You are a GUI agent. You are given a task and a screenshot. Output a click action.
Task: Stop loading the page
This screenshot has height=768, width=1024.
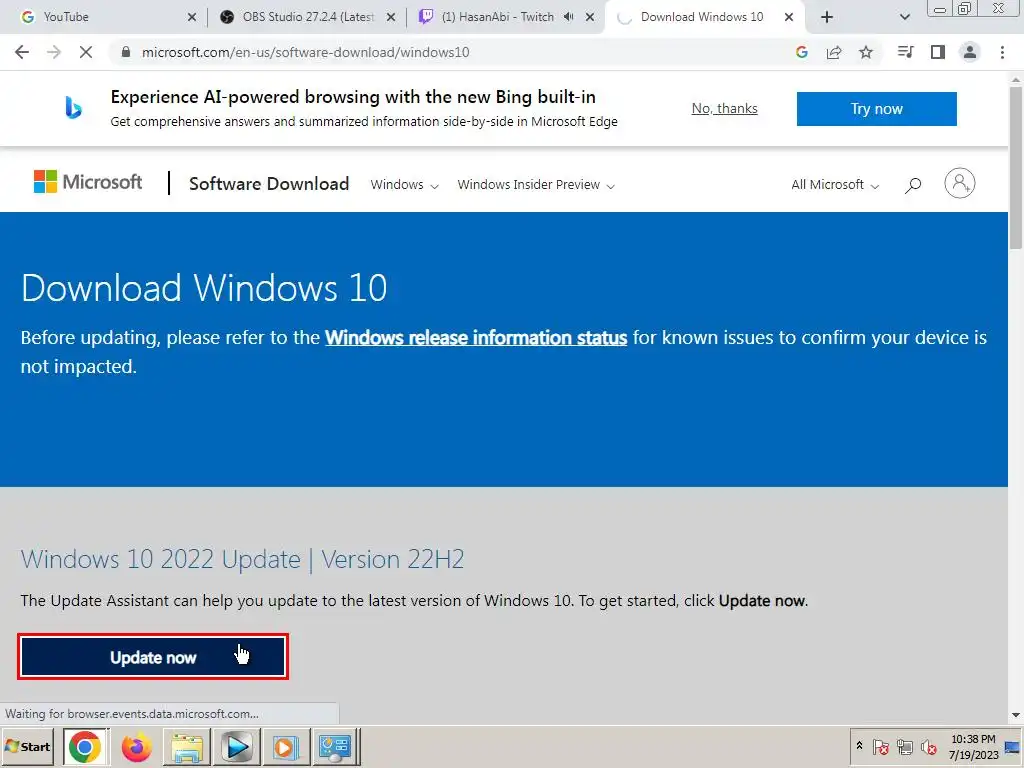[86, 52]
